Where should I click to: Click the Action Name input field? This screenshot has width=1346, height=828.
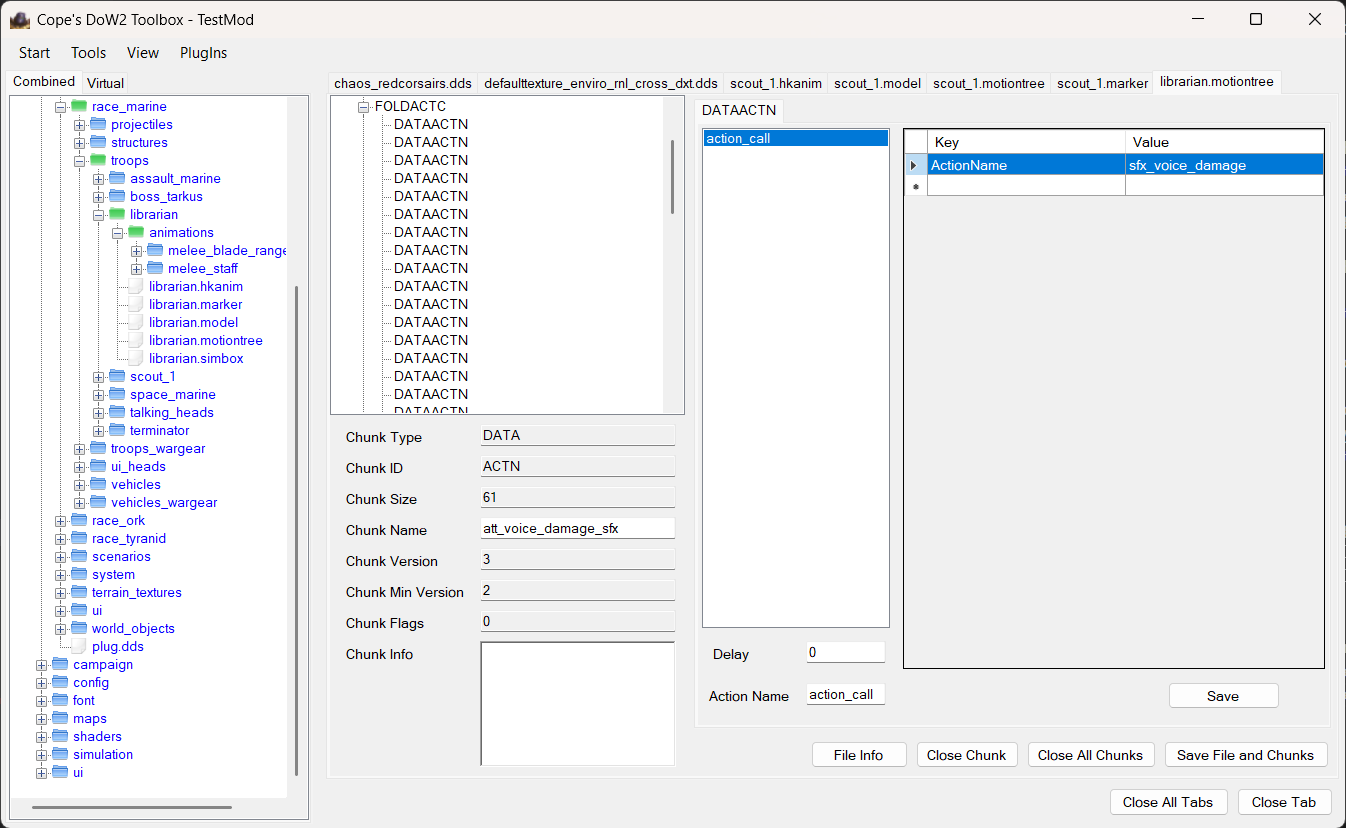845,694
